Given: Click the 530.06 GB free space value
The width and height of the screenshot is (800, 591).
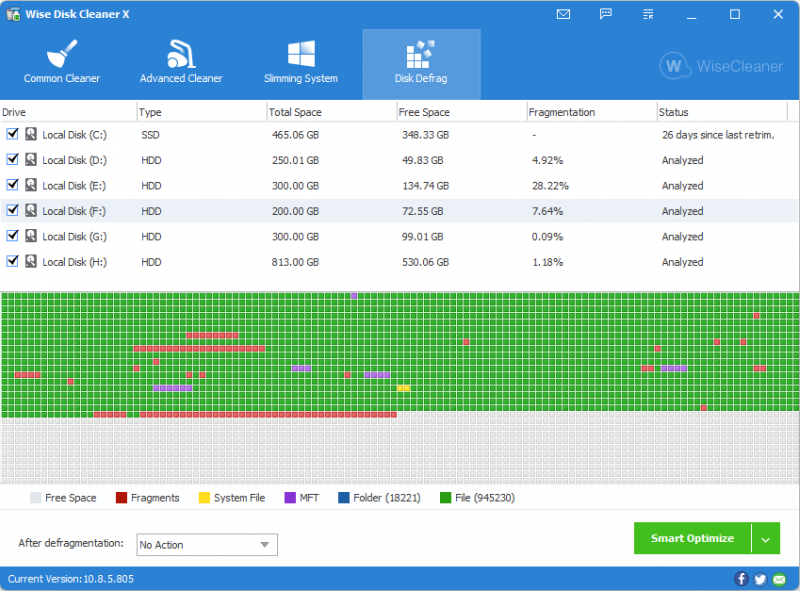Looking at the screenshot, I should (426, 262).
